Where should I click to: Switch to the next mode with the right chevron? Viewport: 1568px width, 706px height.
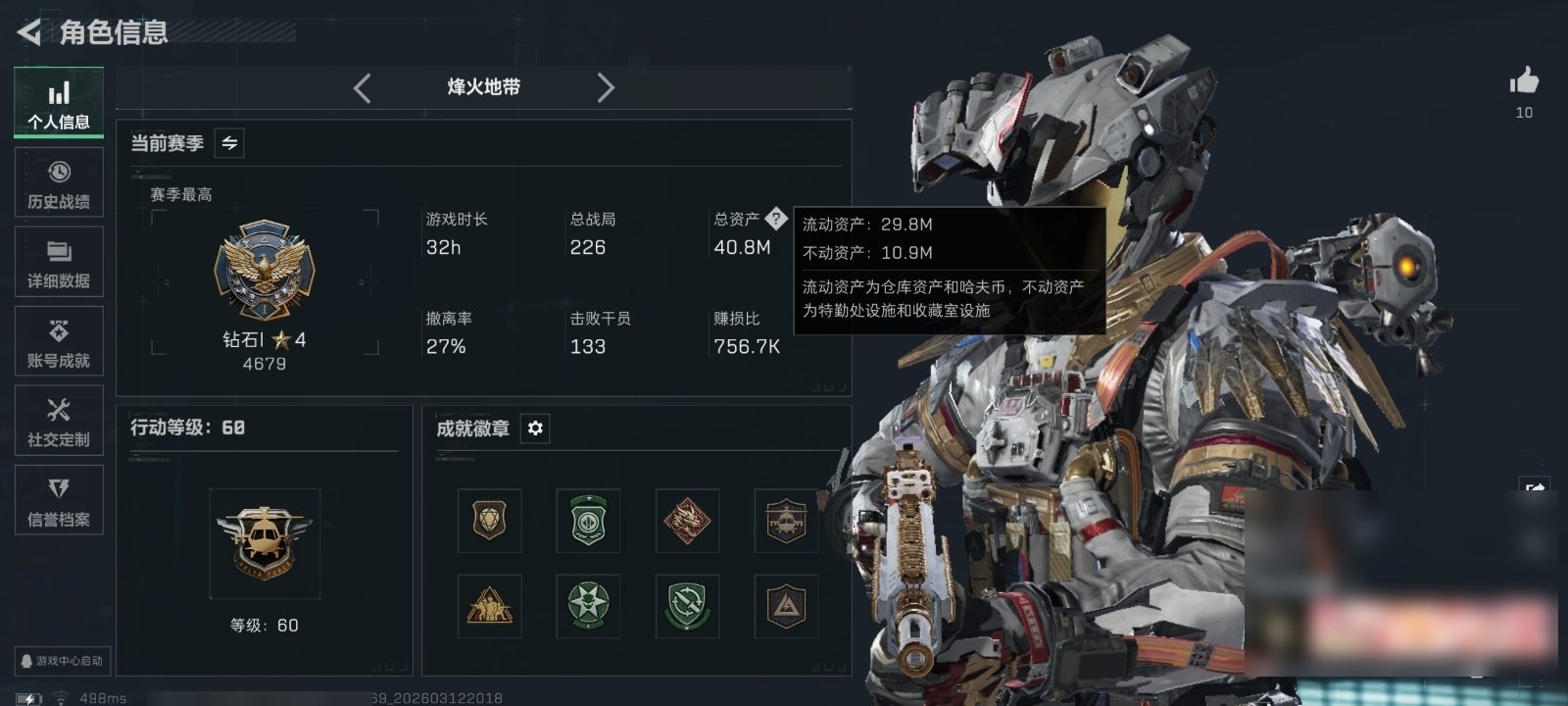[606, 88]
